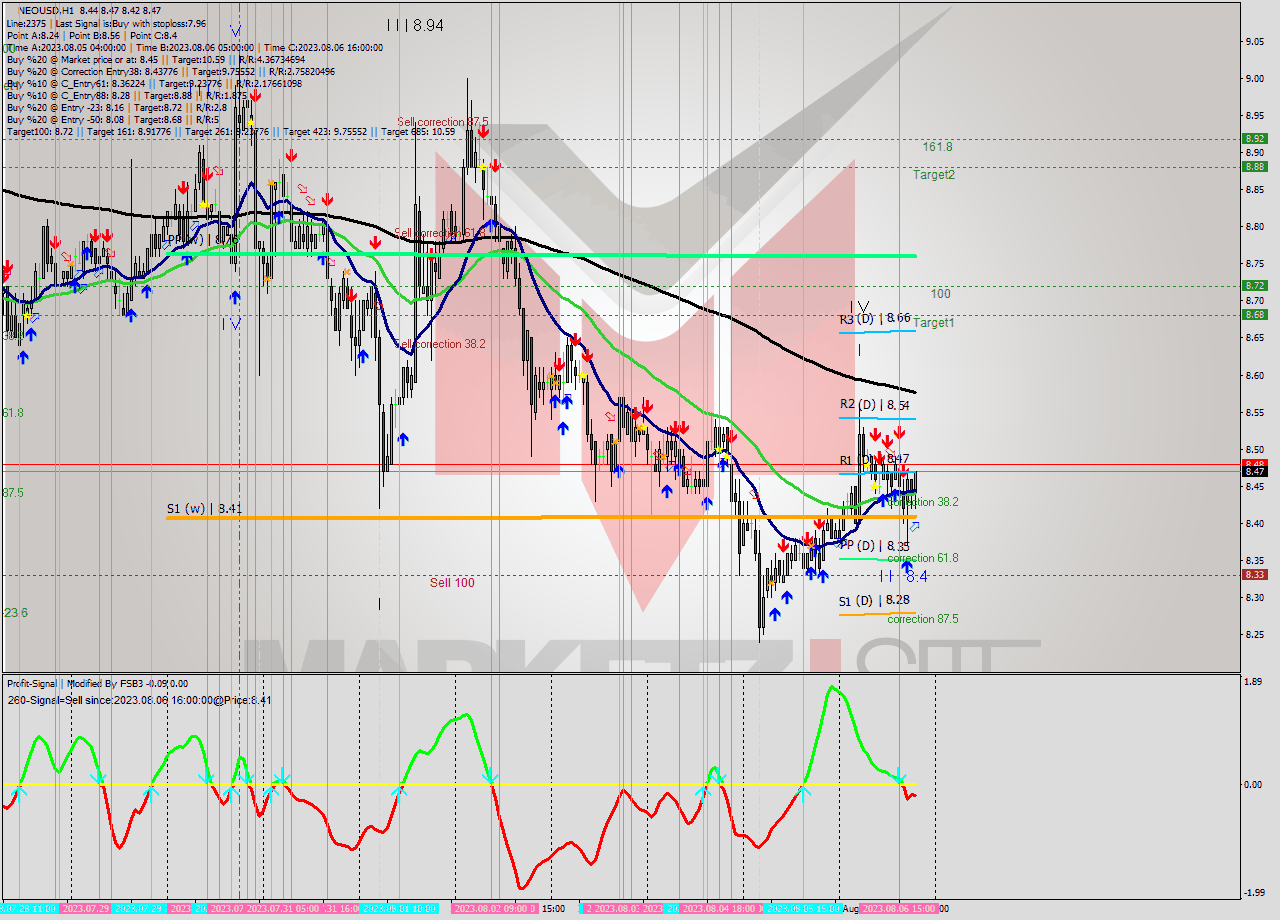
Task: Click the black 8.47 current price tag
Action: [1254, 471]
